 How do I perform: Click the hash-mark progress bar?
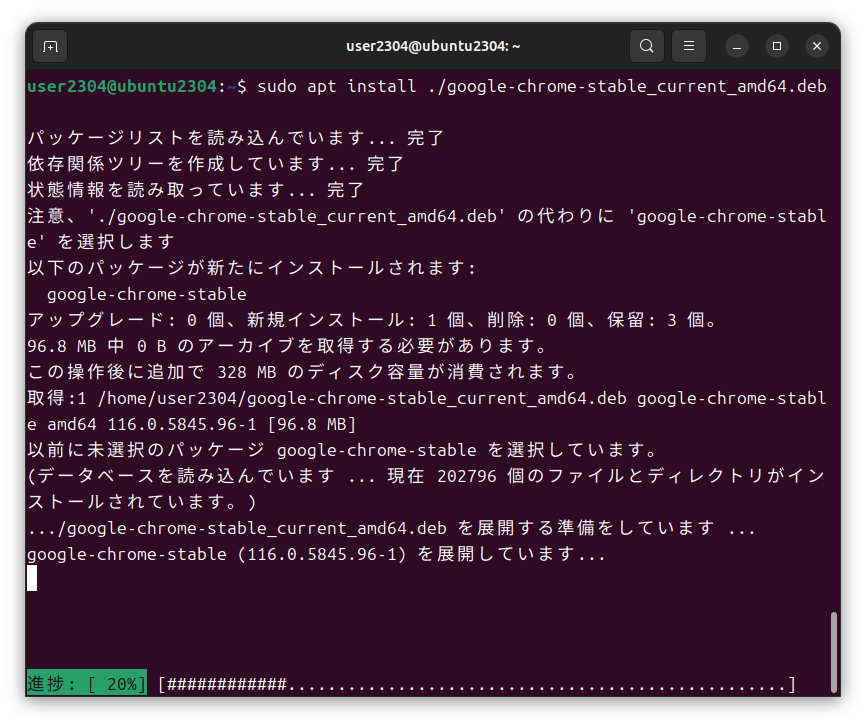point(476,684)
